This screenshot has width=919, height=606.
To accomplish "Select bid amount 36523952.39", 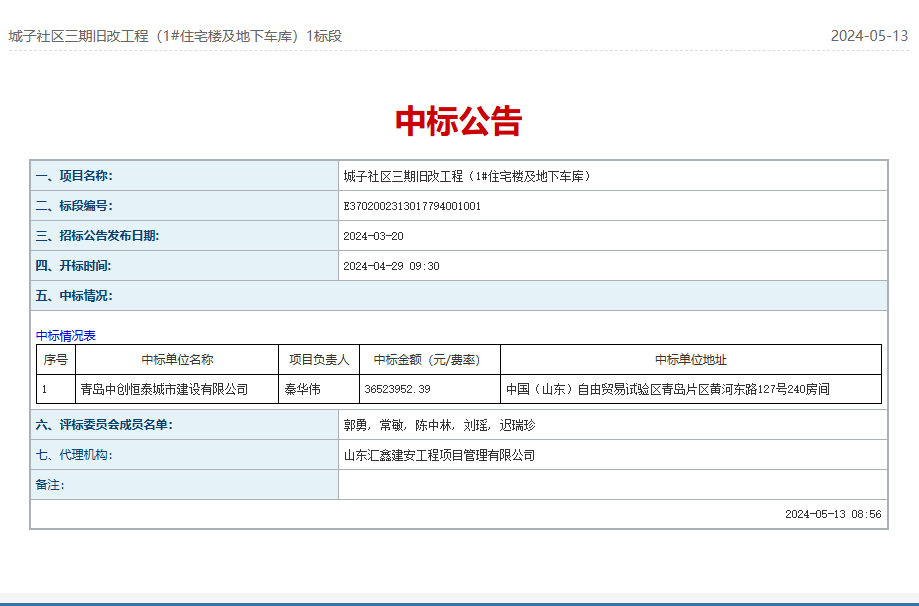I will 397,389.
